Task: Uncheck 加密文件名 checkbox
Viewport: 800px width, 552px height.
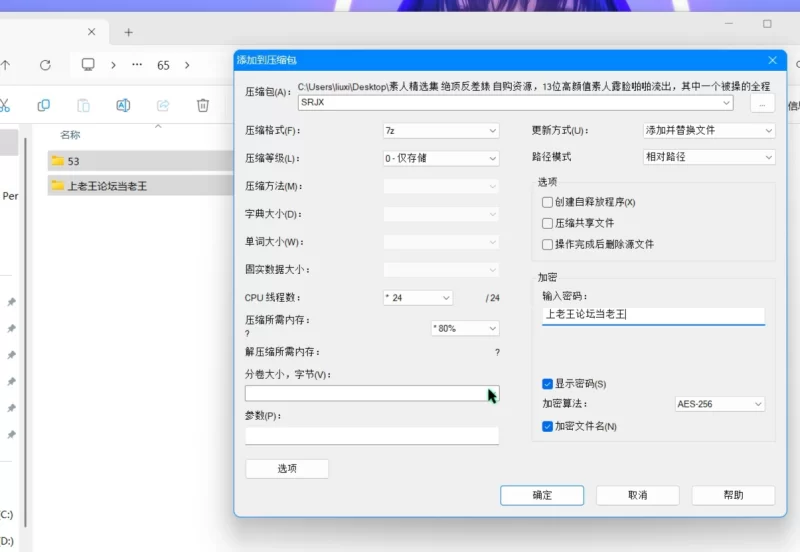Action: [547, 426]
